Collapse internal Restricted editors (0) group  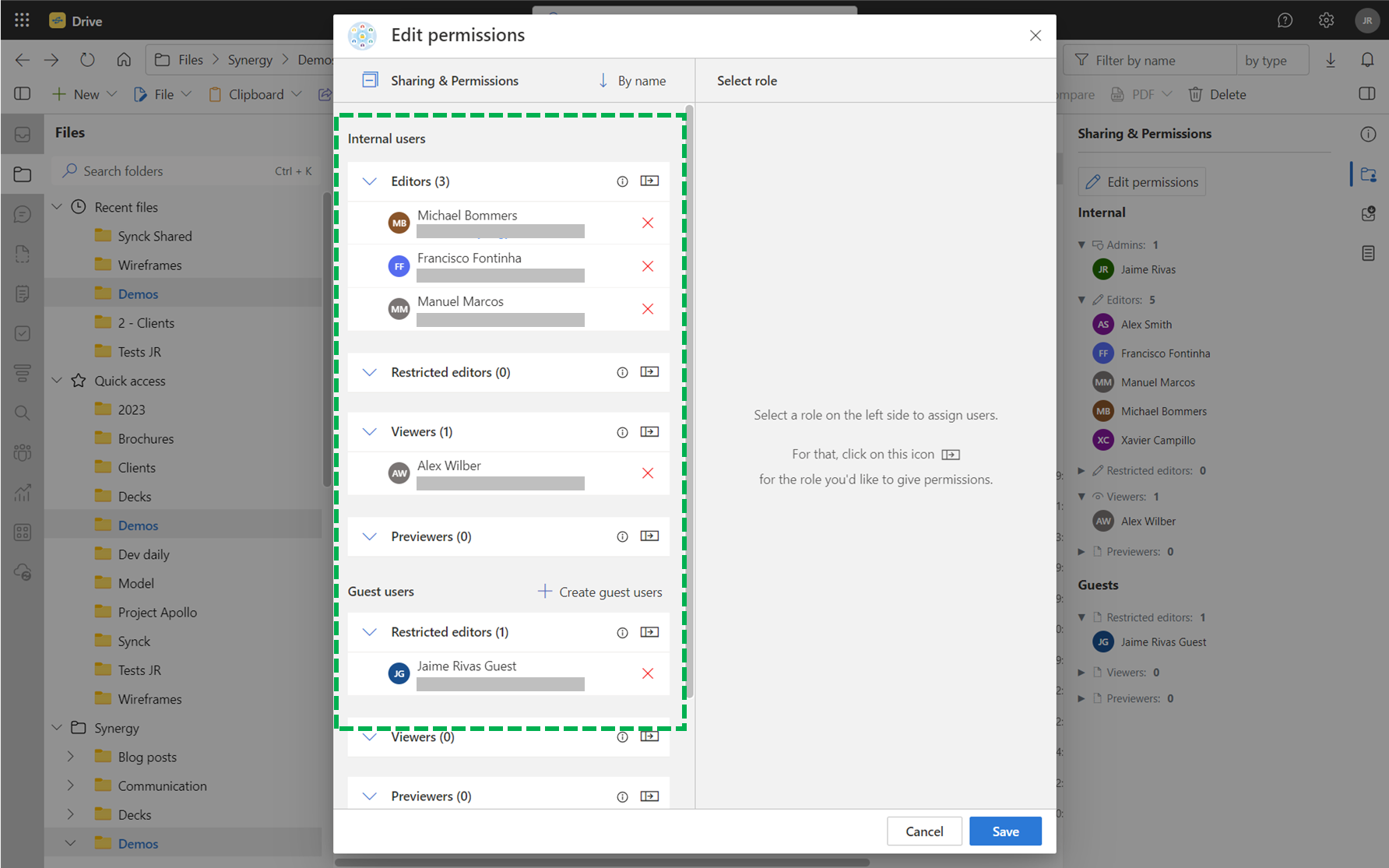[x=370, y=373]
